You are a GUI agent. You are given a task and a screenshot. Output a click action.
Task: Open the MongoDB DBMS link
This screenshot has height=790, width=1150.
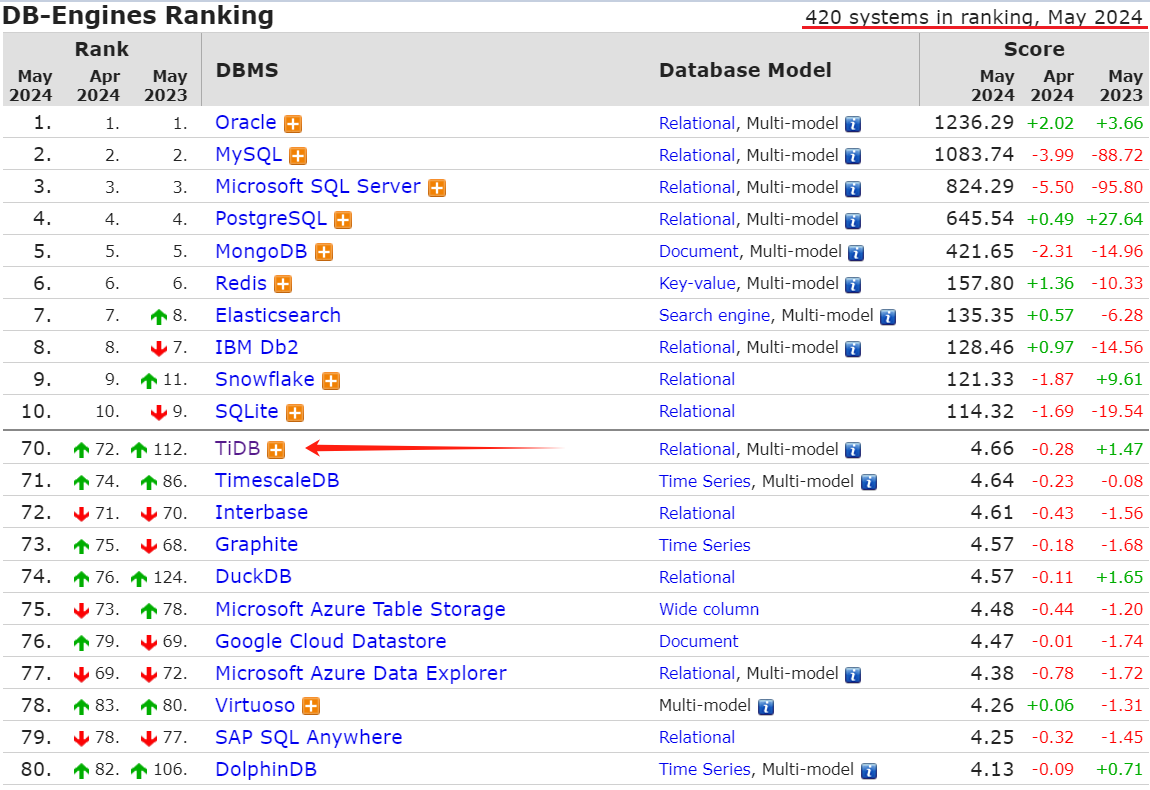click(x=261, y=251)
